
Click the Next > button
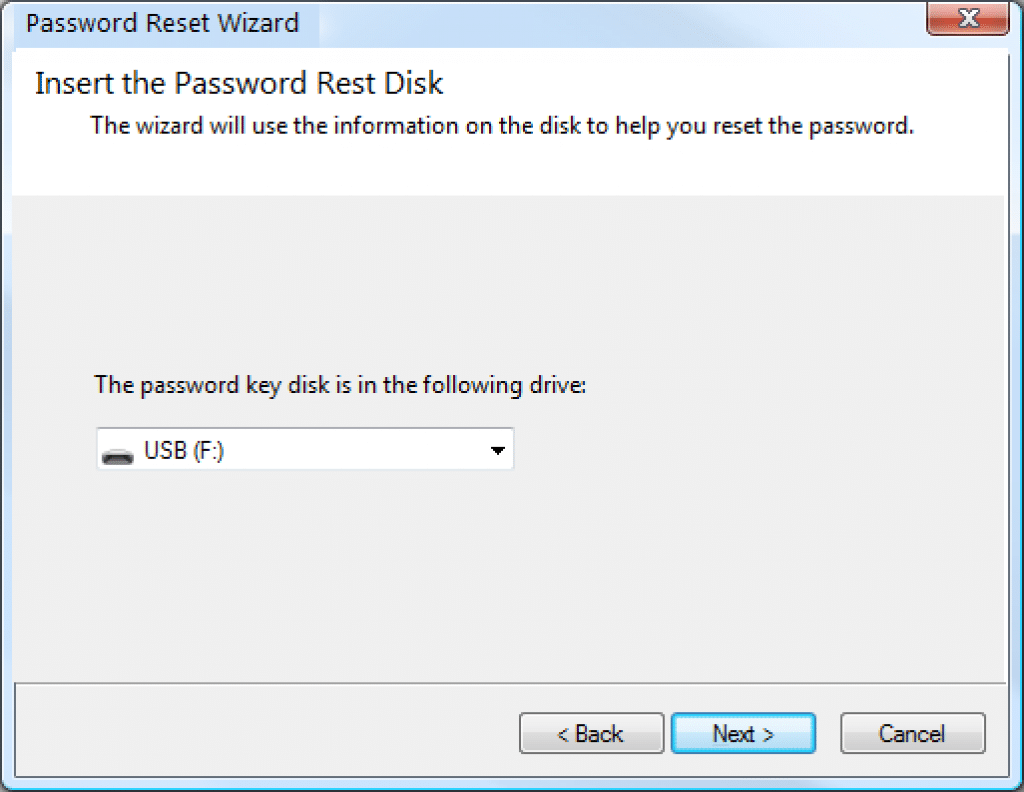click(x=743, y=733)
